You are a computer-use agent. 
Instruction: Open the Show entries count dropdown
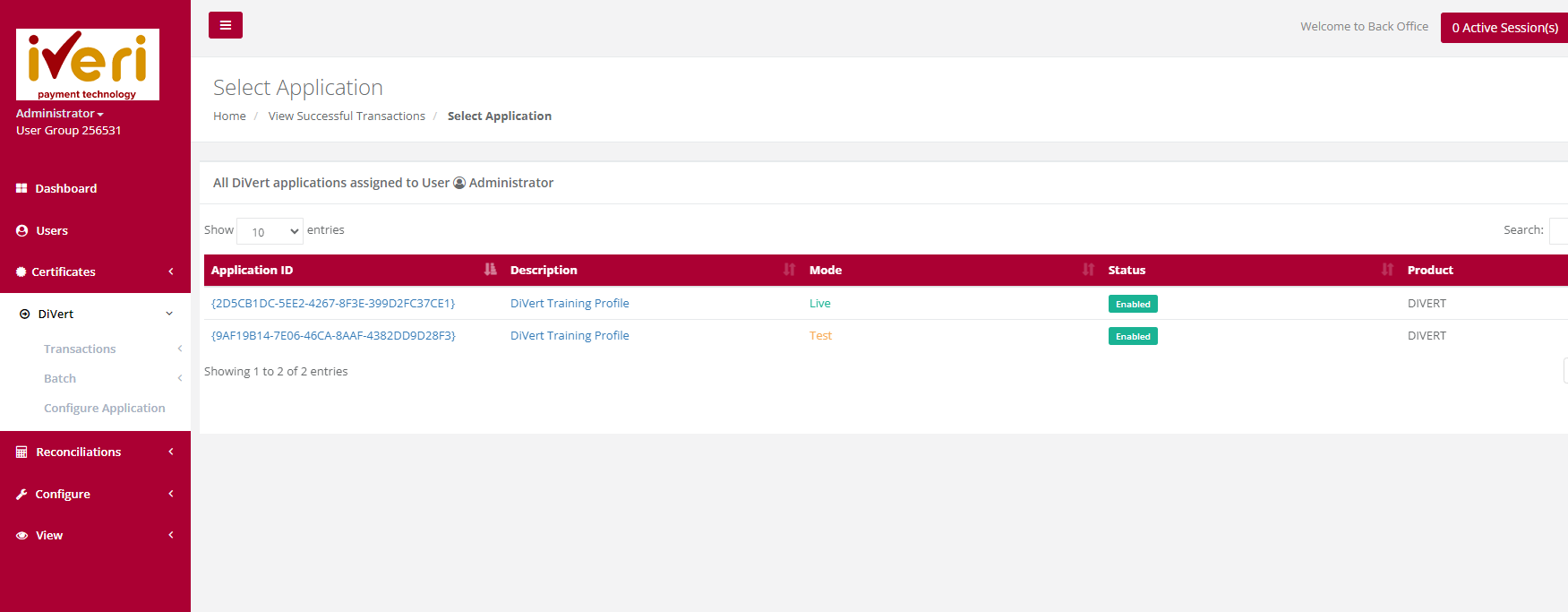(270, 231)
